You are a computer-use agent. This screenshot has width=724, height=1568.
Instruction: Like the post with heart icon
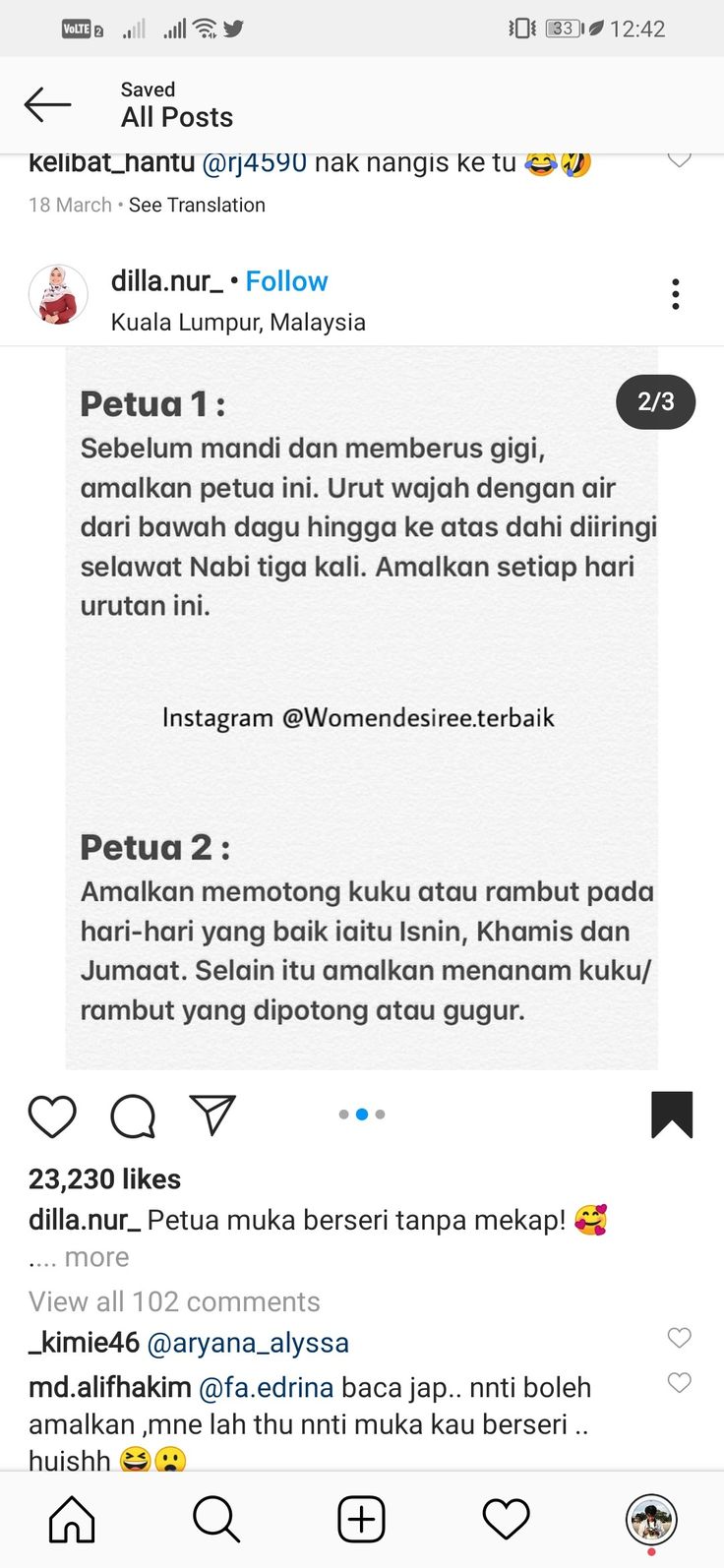[52, 1116]
